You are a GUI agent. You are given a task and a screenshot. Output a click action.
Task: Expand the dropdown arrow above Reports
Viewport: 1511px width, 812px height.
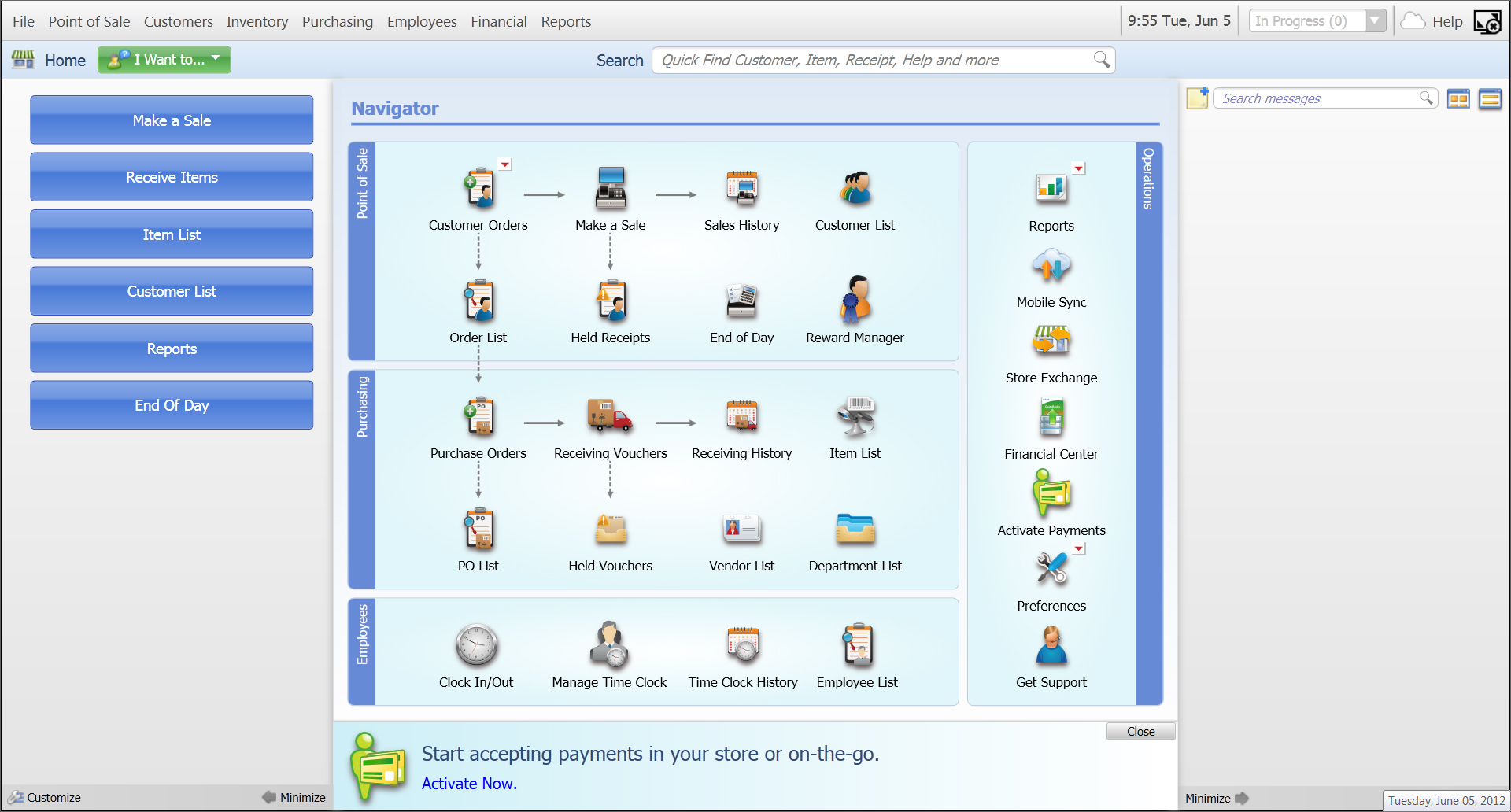coord(1078,168)
